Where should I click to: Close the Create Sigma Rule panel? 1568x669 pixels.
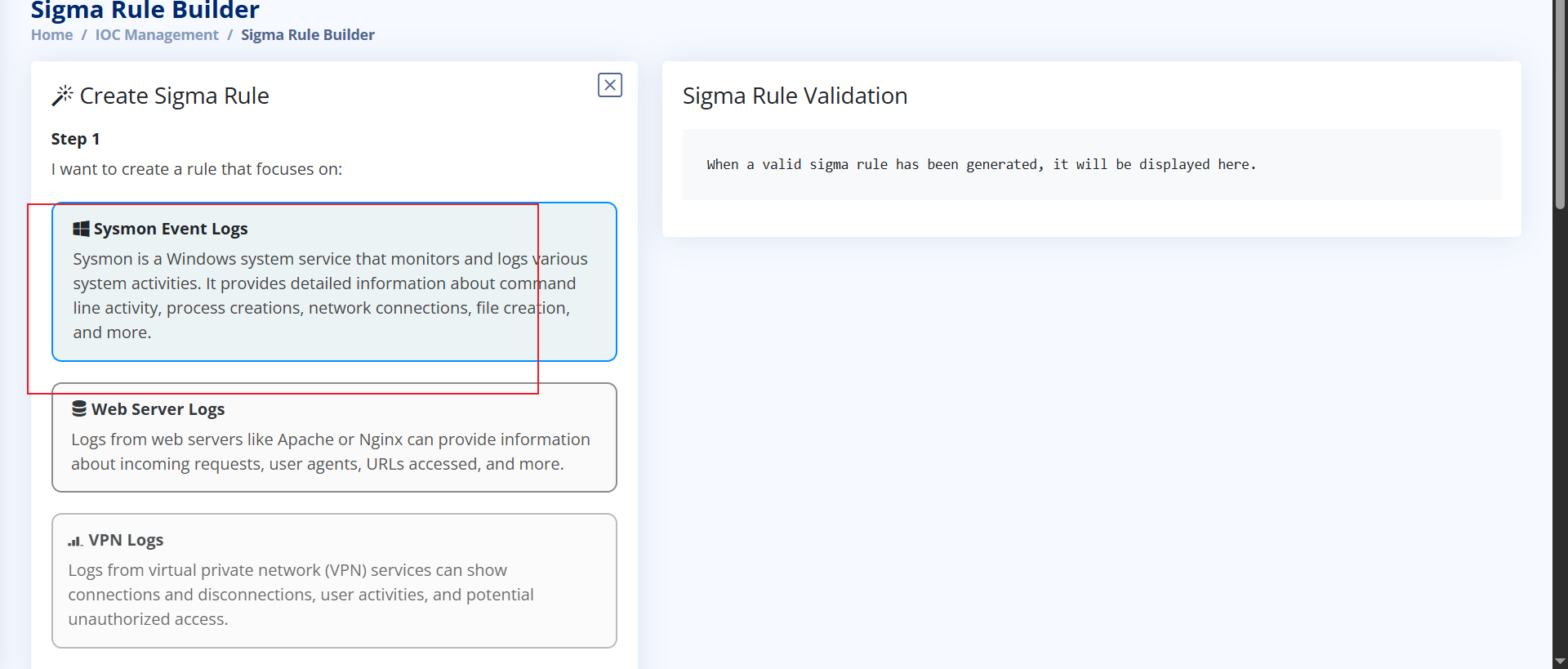(x=610, y=85)
